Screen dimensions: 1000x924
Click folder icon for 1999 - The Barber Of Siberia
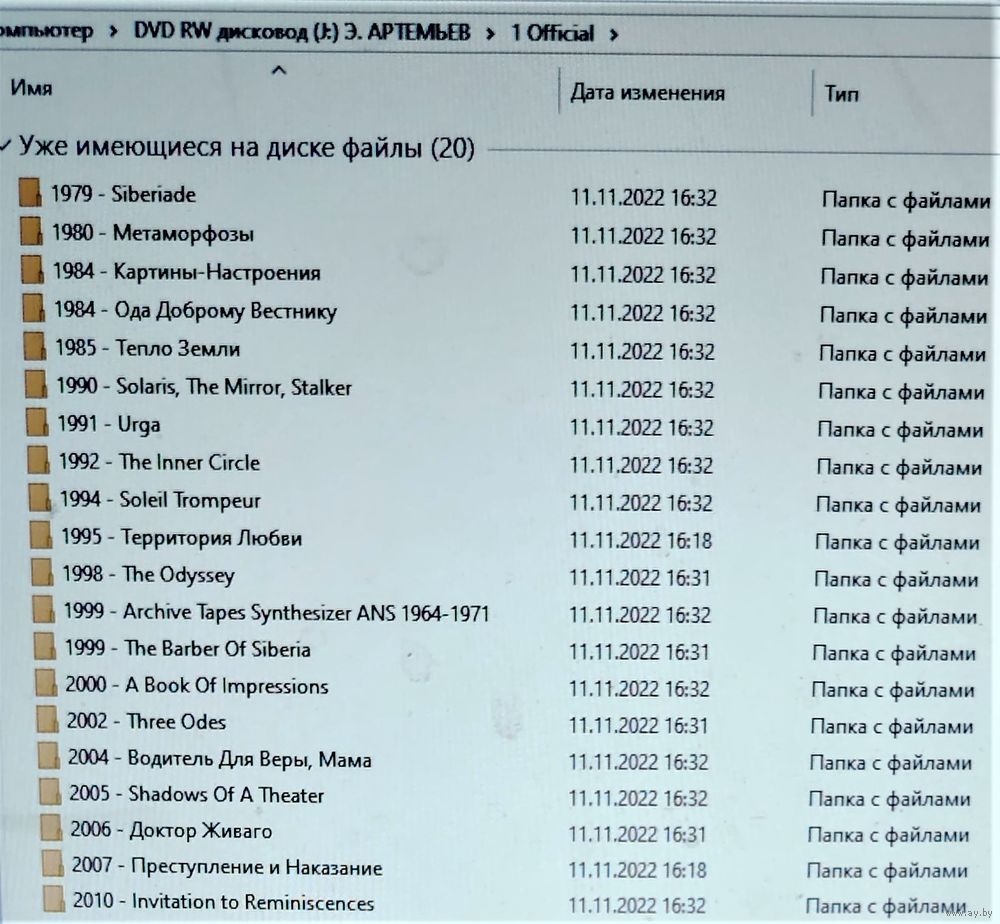click(x=45, y=646)
